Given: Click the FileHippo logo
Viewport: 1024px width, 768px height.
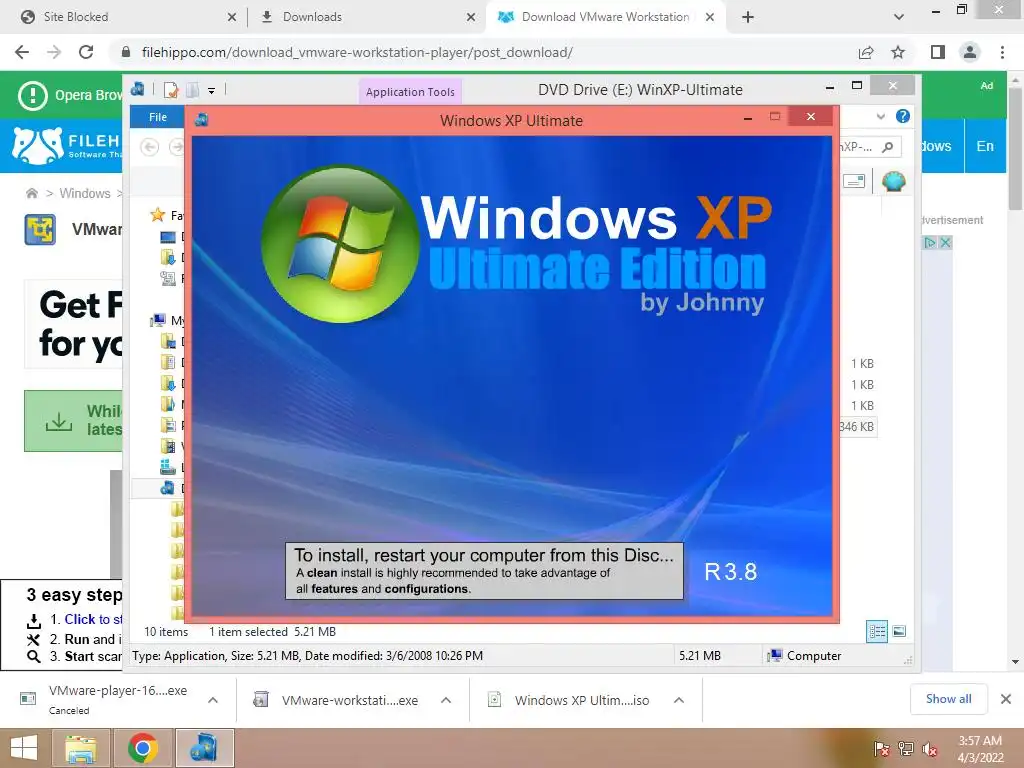Looking at the screenshot, I should pyautogui.click(x=67, y=146).
